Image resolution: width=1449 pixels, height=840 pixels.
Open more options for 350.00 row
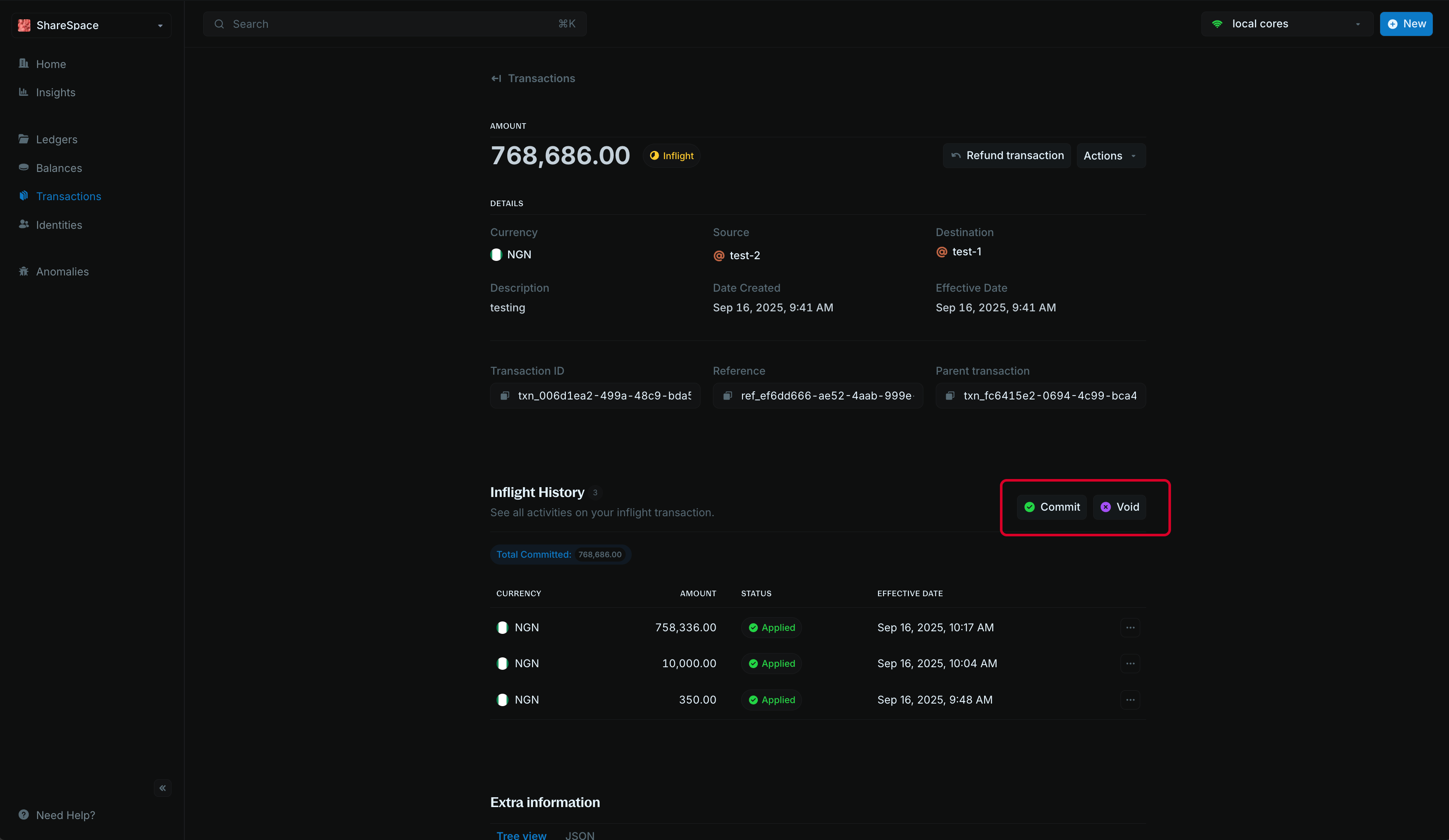point(1130,700)
